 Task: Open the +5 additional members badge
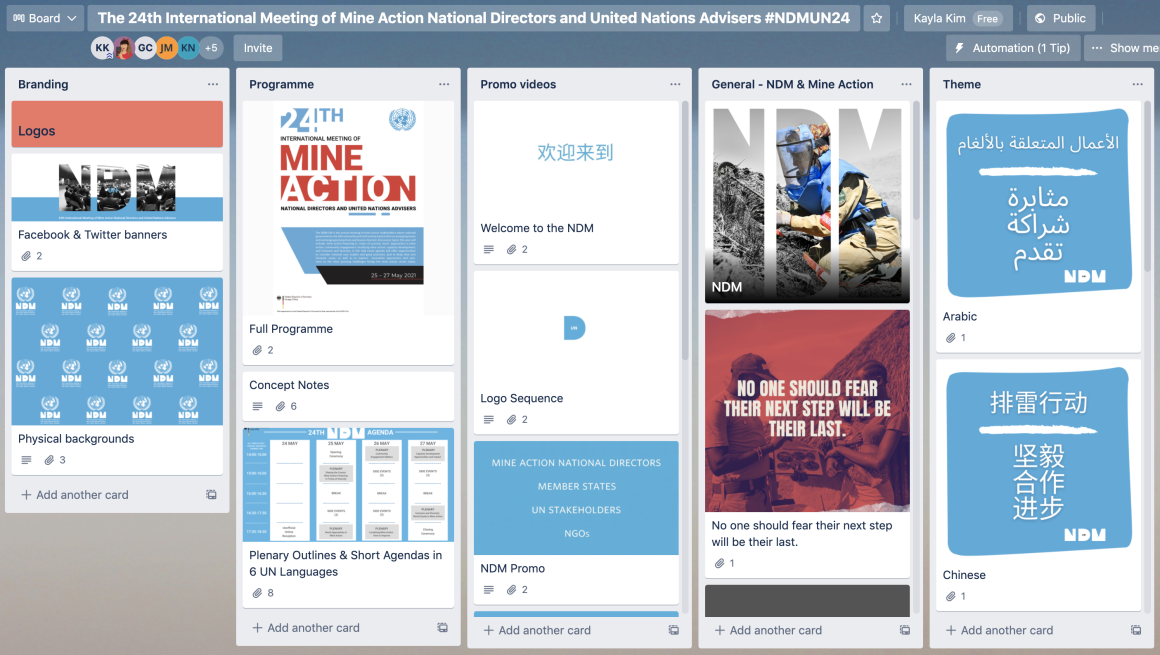pos(210,48)
